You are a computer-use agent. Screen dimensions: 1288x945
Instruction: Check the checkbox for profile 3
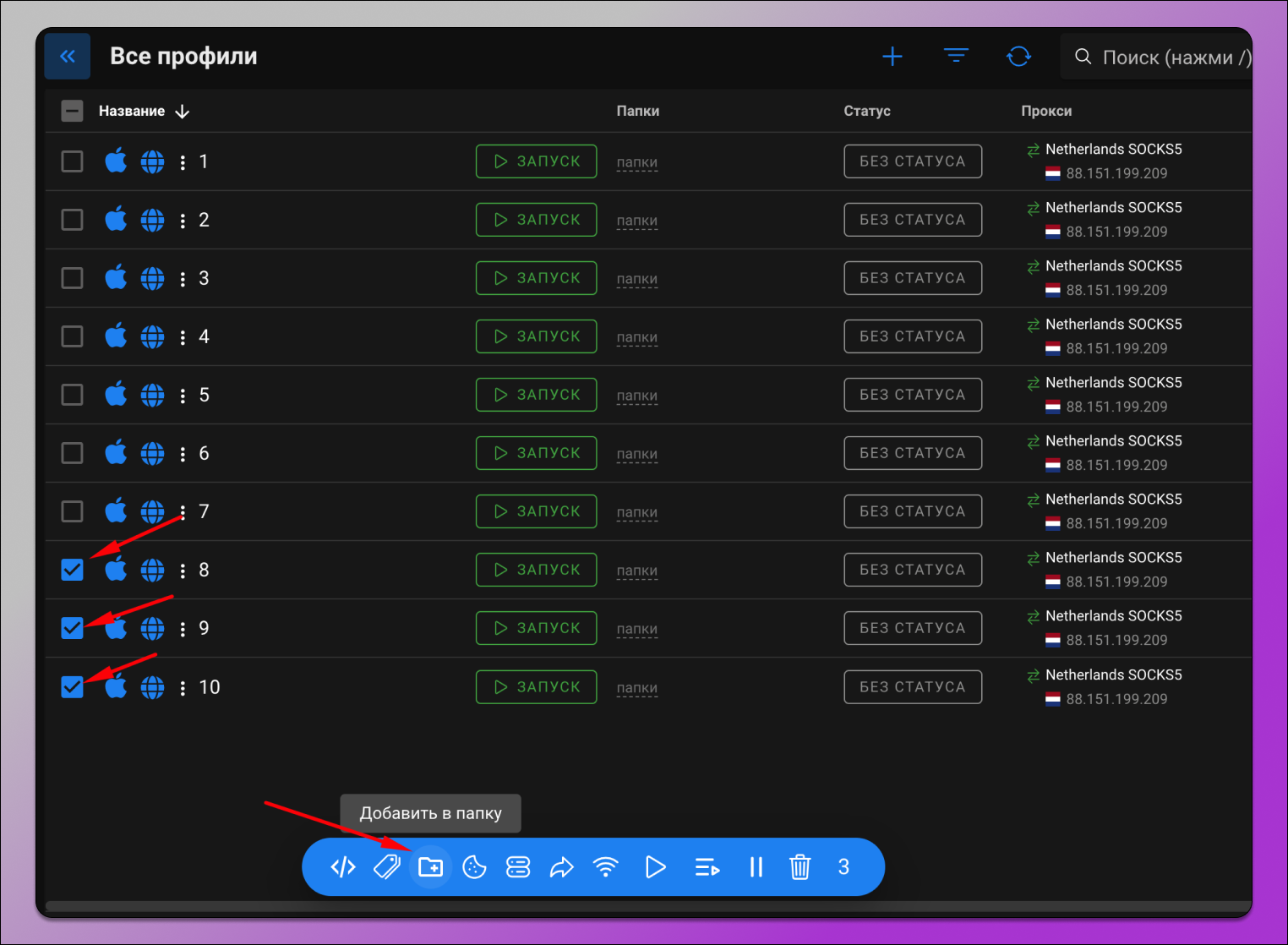[x=73, y=278]
